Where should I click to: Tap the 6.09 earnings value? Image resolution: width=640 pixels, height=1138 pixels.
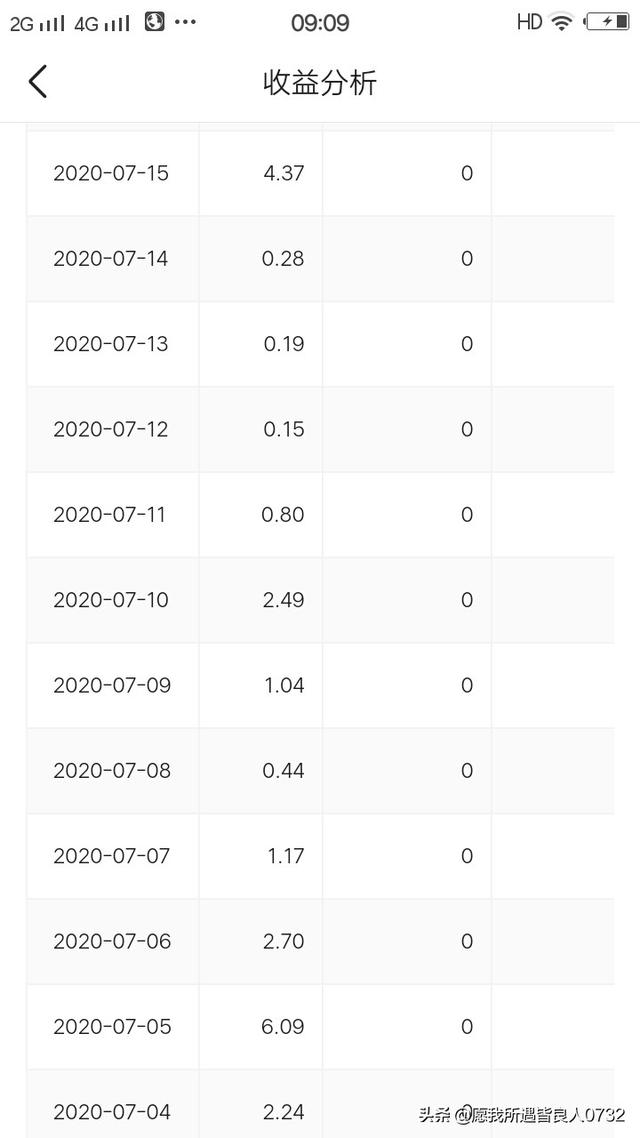point(283,1026)
